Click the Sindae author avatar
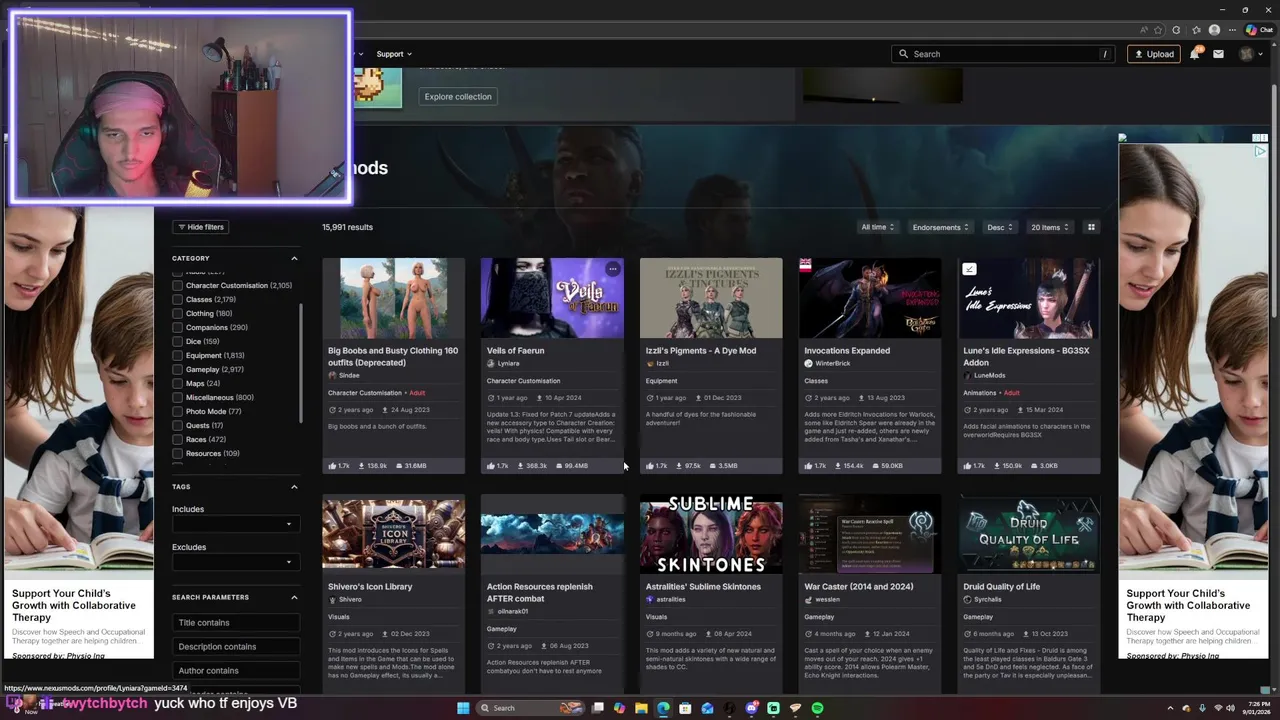The image size is (1280, 720). pyautogui.click(x=332, y=376)
